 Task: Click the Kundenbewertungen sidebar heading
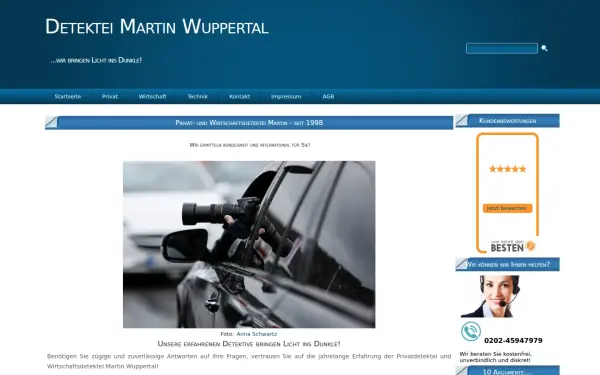[x=507, y=121]
